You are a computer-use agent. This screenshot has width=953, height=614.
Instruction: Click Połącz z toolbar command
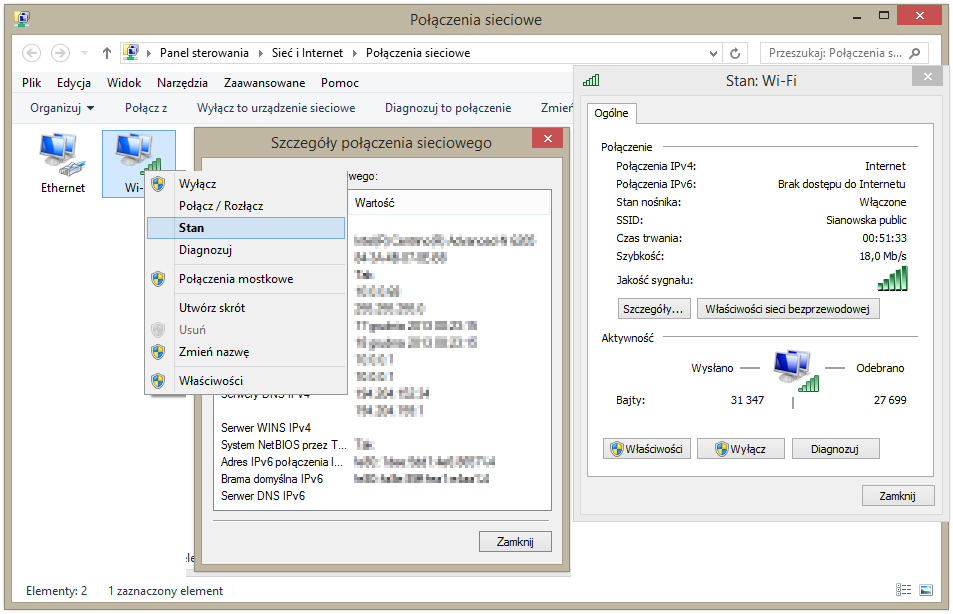coord(146,108)
